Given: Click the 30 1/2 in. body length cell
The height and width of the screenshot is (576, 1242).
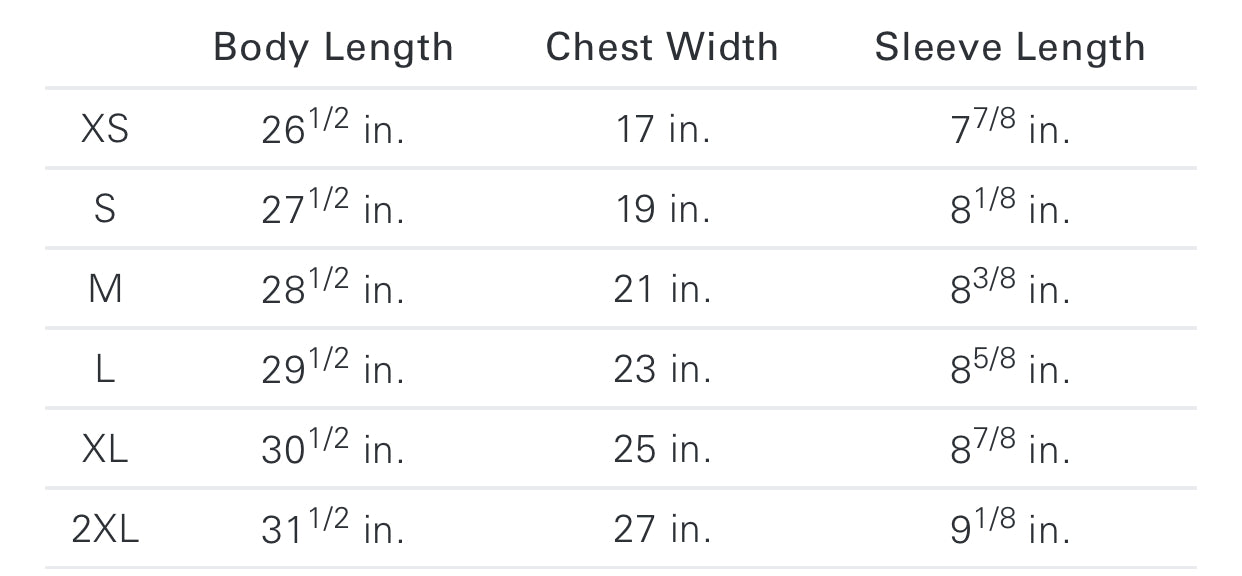Looking at the screenshot, I should click(x=333, y=449).
